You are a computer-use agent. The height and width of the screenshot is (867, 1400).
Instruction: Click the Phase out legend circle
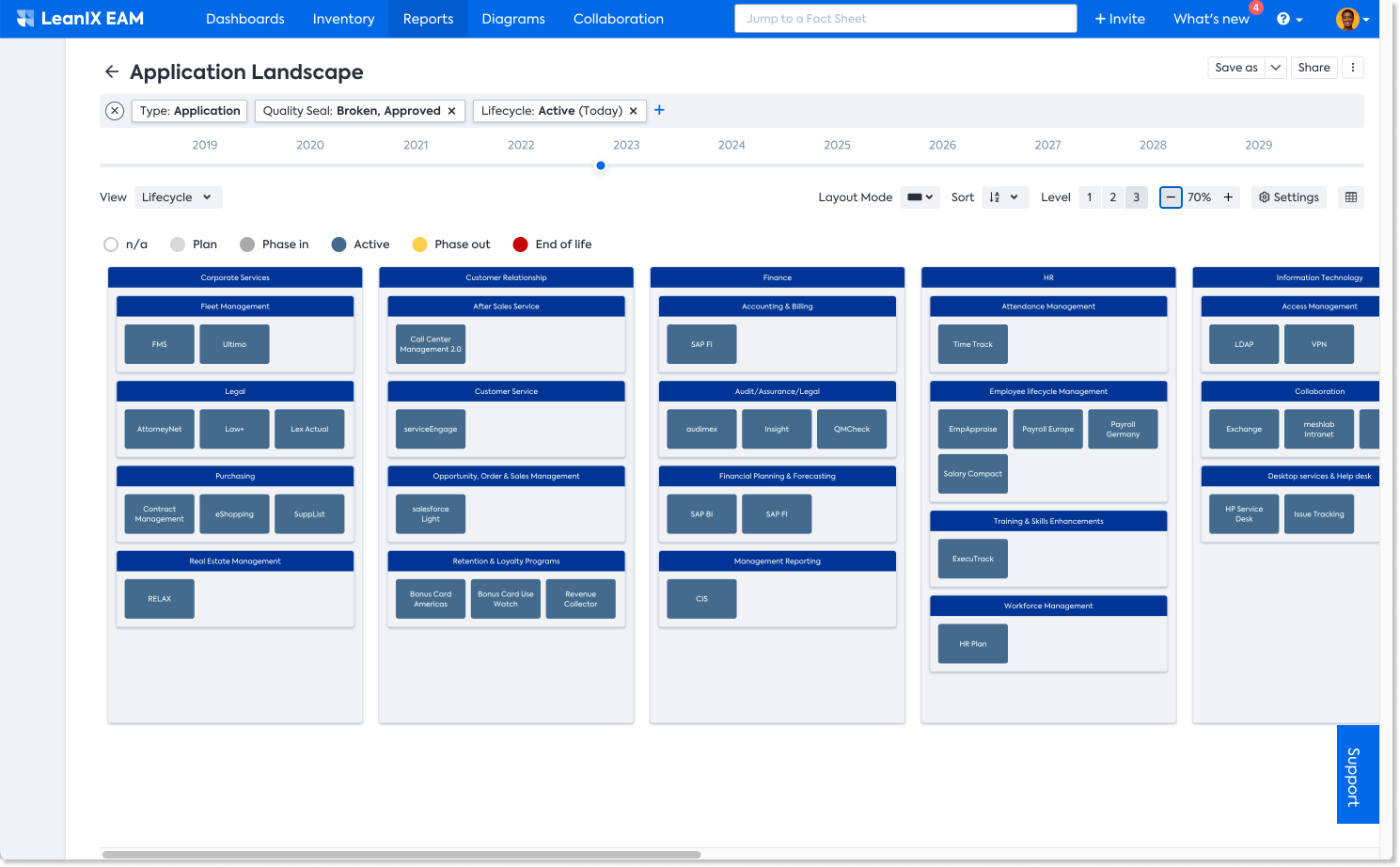pos(420,244)
